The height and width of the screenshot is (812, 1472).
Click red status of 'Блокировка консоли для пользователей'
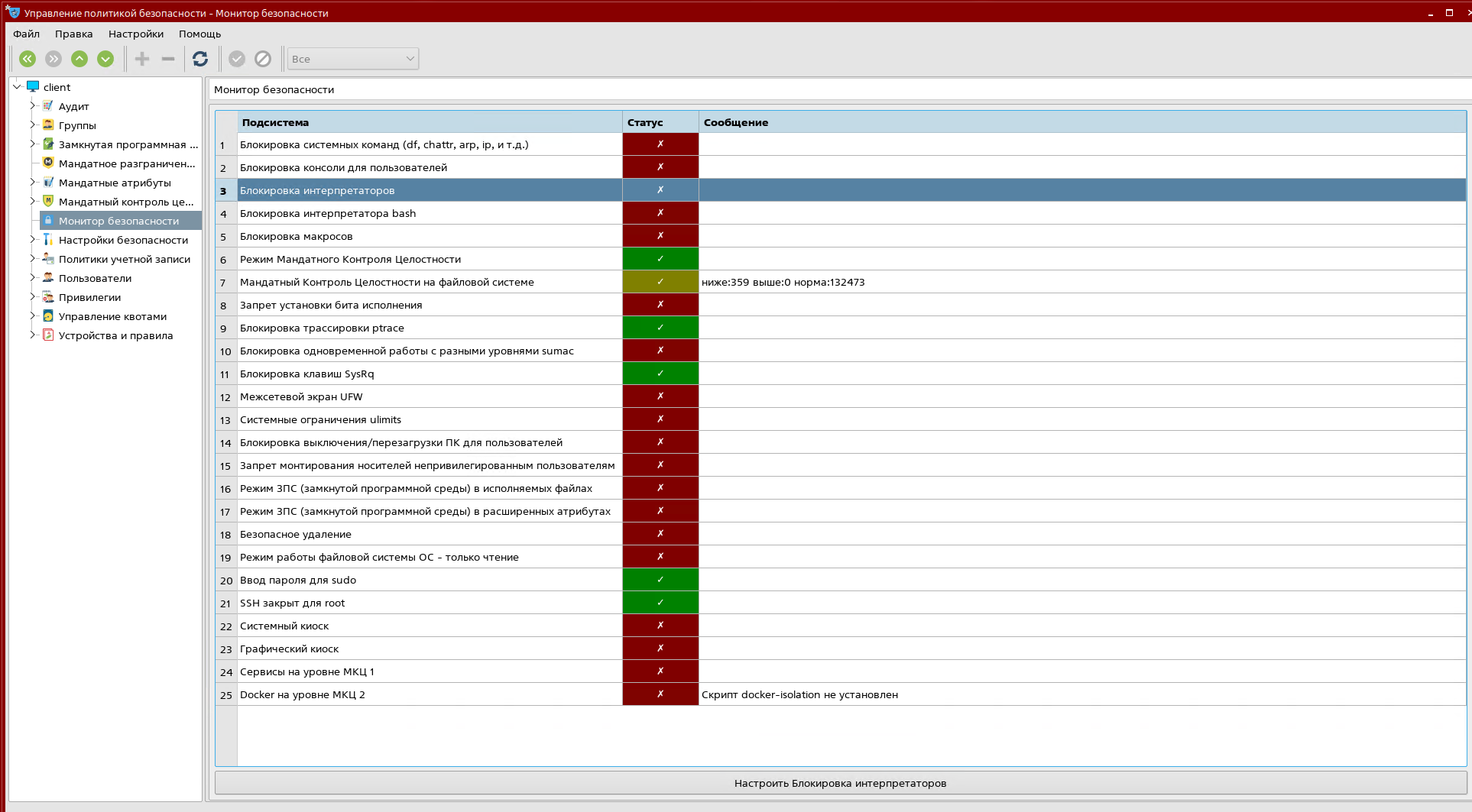coord(660,167)
